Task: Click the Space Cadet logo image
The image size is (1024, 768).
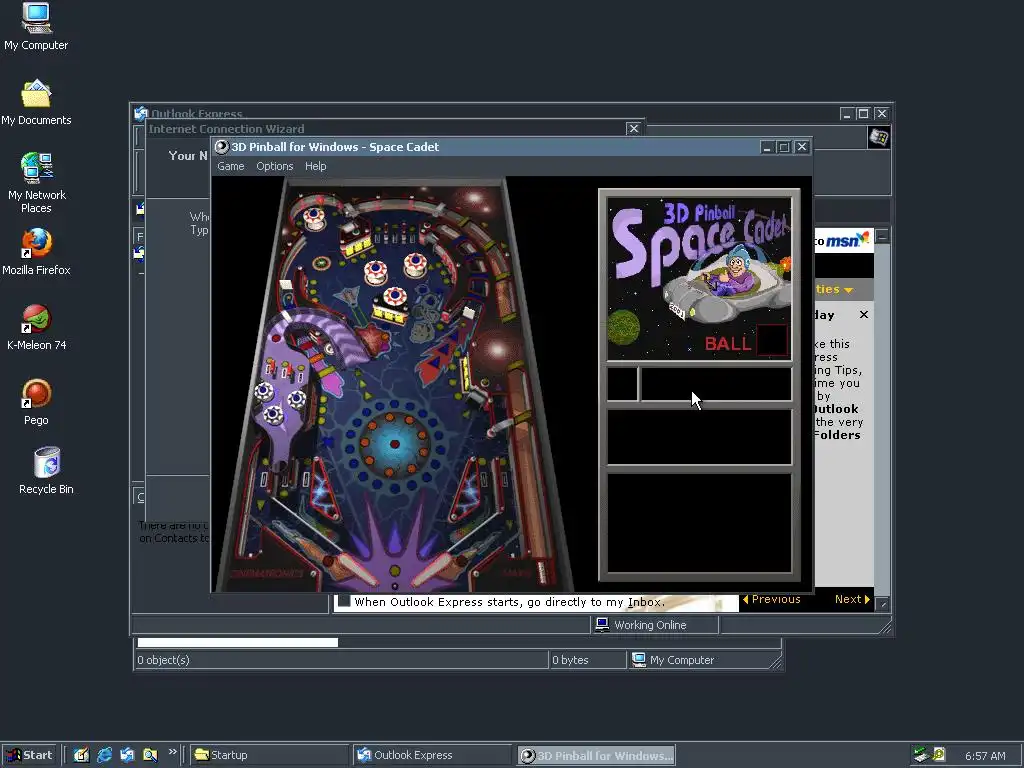Action: click(x=699, y=278)
